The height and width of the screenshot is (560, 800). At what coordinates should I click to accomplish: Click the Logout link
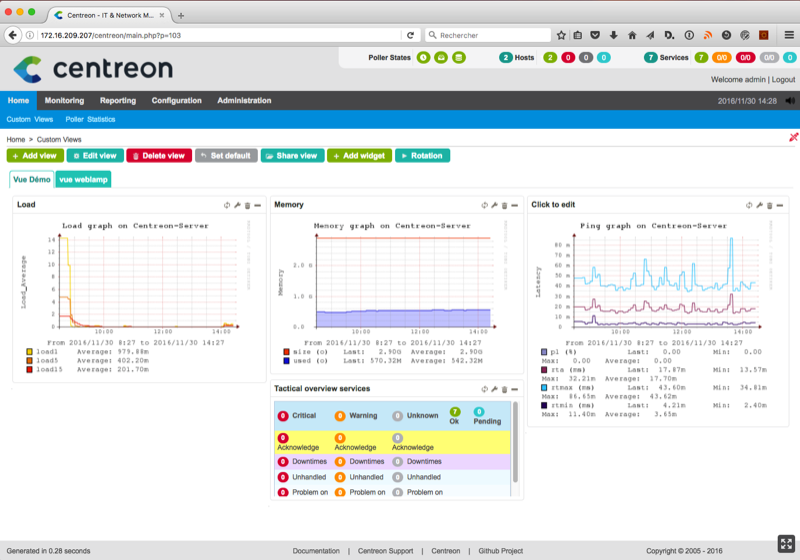[783, 79]
